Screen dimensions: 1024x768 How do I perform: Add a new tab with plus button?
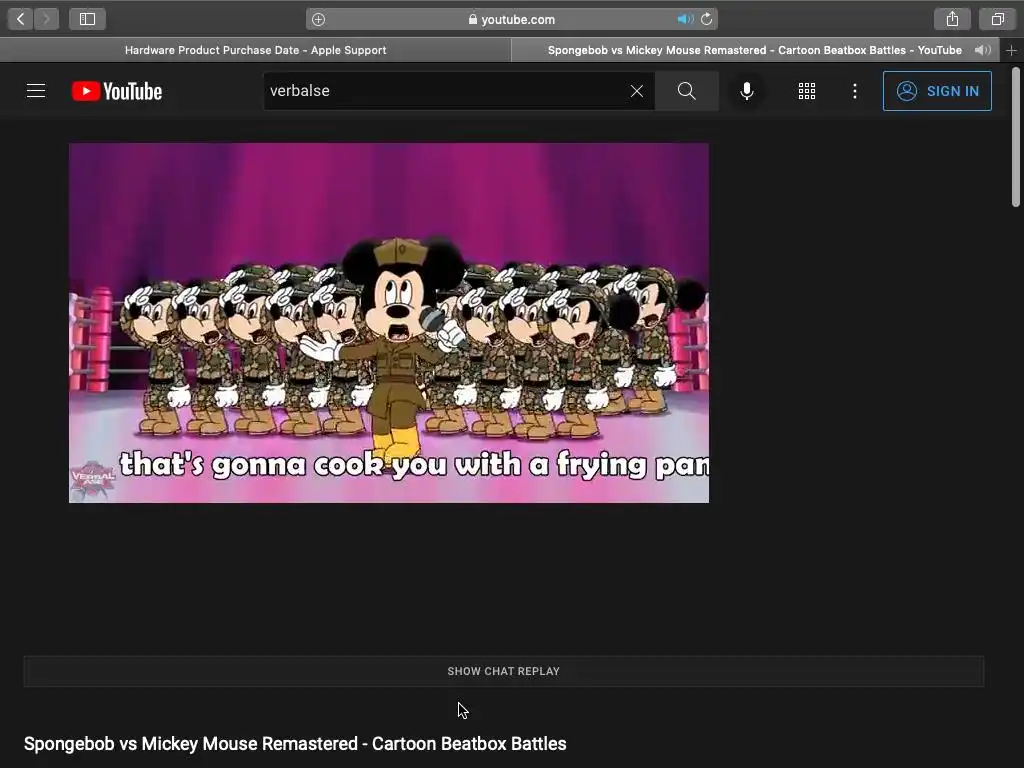pos(1012,50)
